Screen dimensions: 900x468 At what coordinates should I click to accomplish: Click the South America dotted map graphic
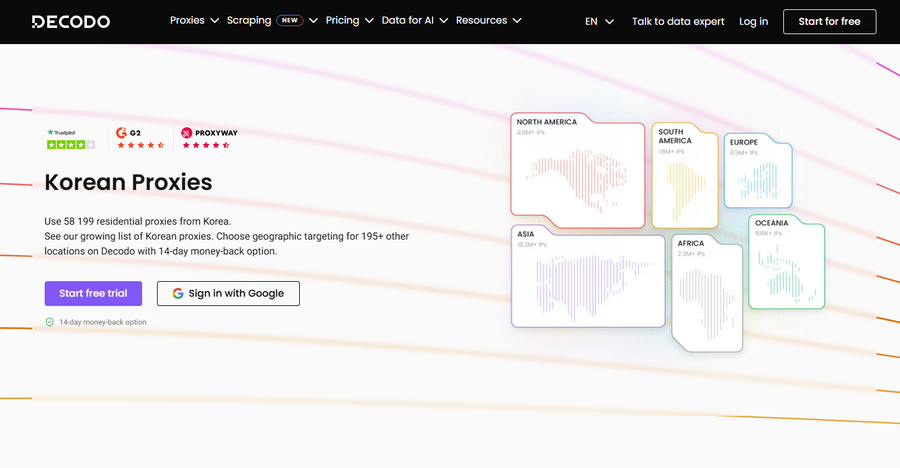click(685, 191)
